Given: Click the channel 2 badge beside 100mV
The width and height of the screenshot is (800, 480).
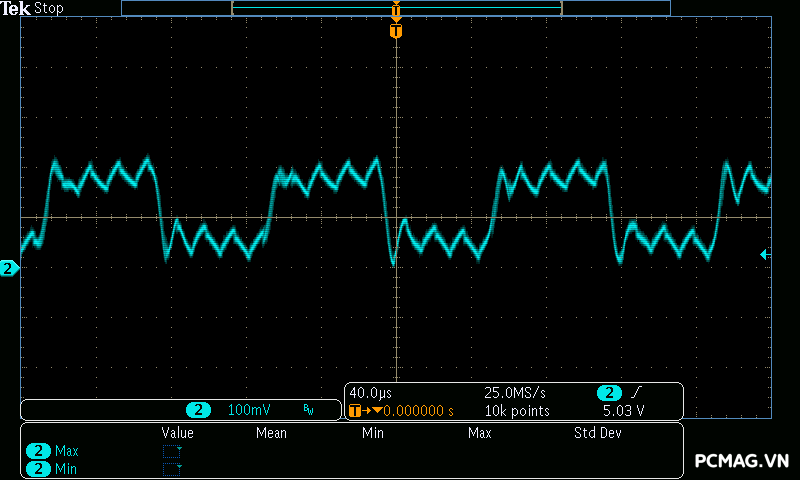Looking at the screenshot, I should [200, 410].
